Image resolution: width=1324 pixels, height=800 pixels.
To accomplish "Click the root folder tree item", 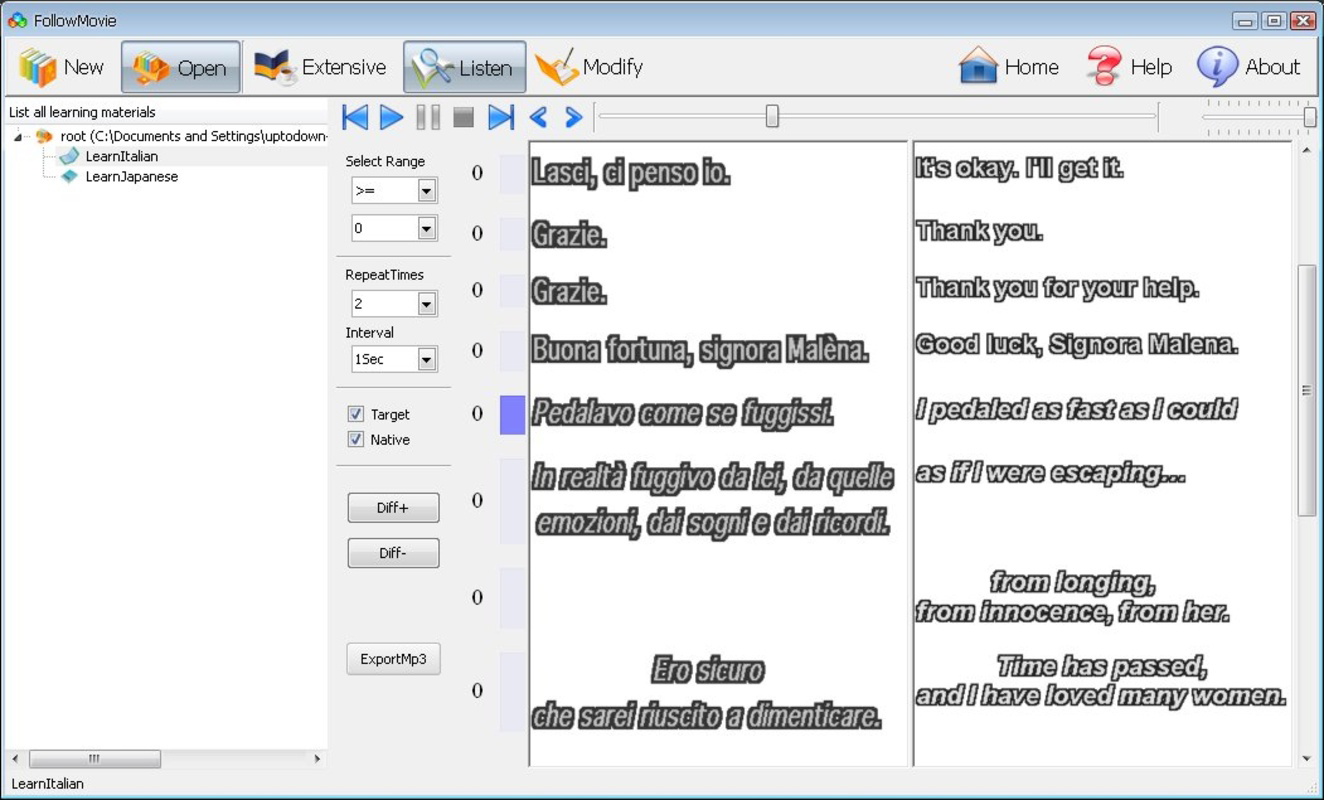I will (x=193, y=136).
